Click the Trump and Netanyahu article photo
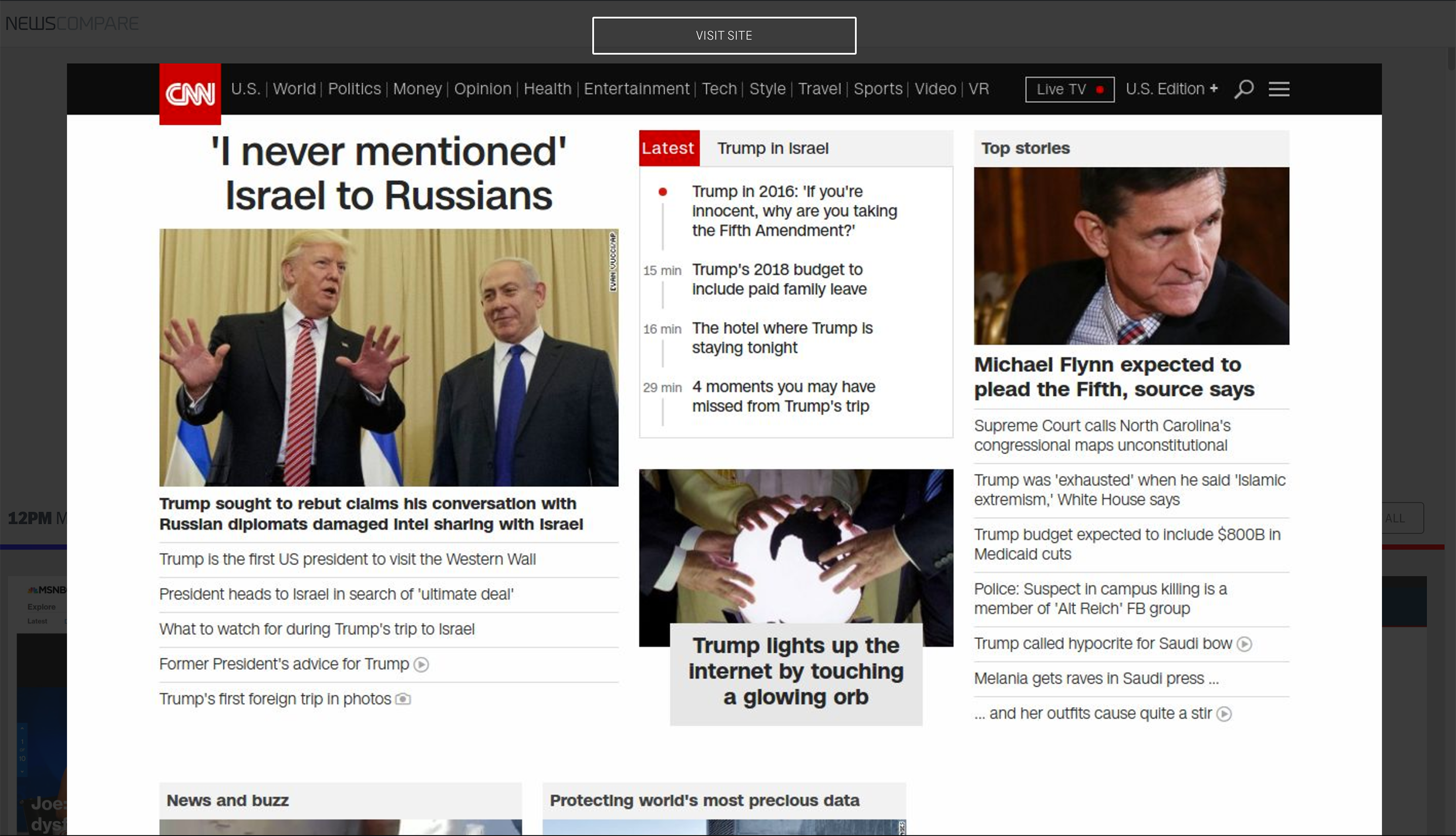 (389, 356)
